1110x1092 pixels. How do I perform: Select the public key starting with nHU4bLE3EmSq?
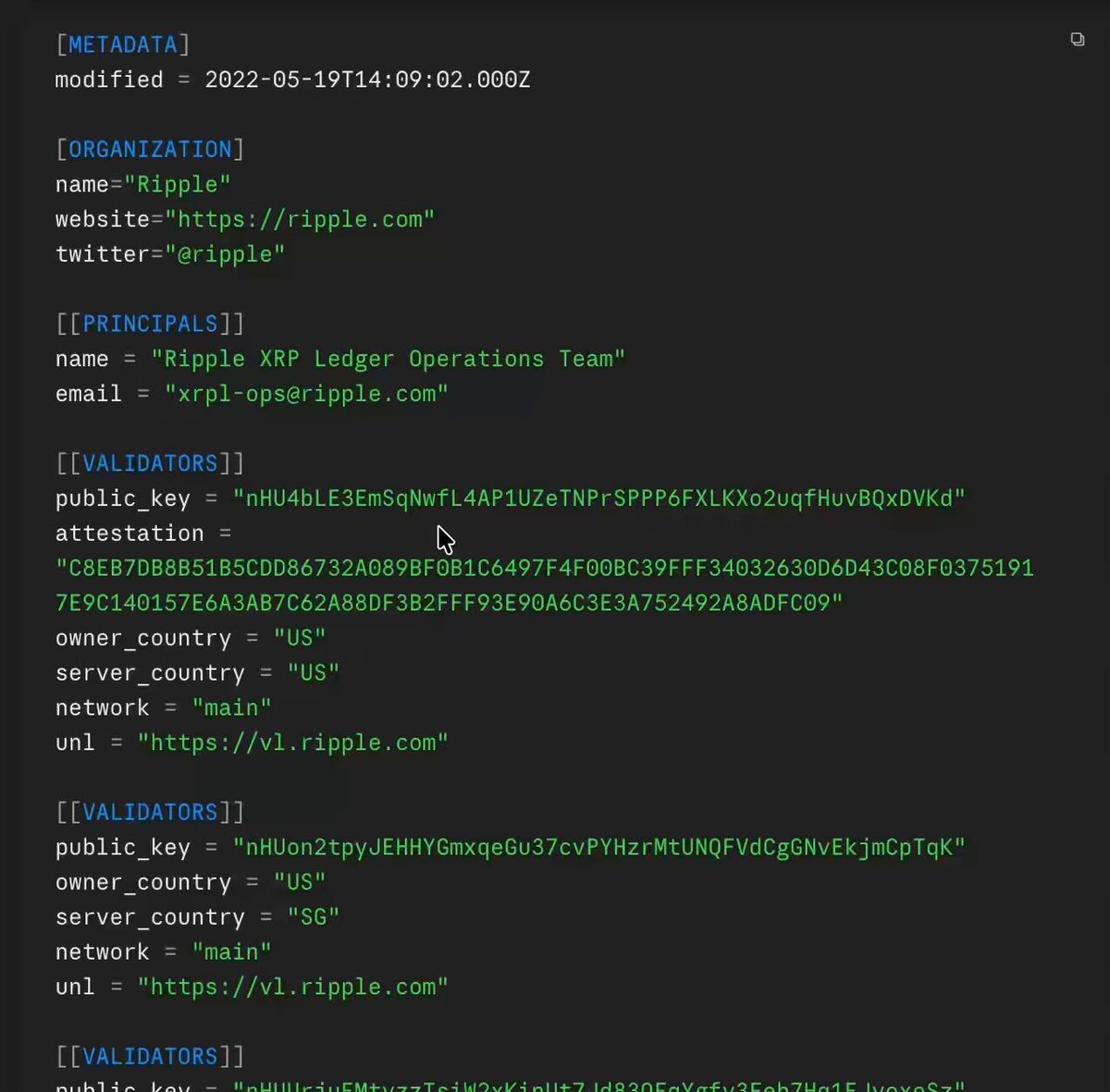(x=598, y=498)
